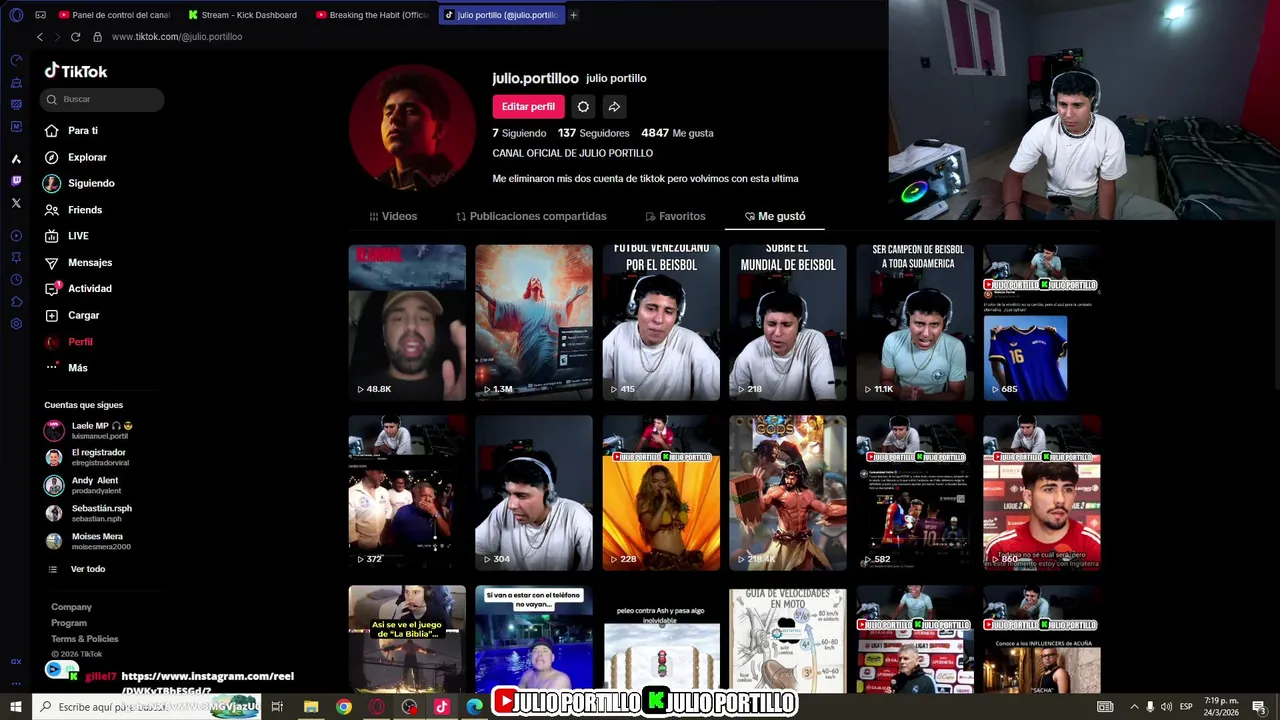Viewport: 1280px width, 720px height.
Task: Open Opera sidebar player icon
Action: pyautogui.click(x=16, y=236)
